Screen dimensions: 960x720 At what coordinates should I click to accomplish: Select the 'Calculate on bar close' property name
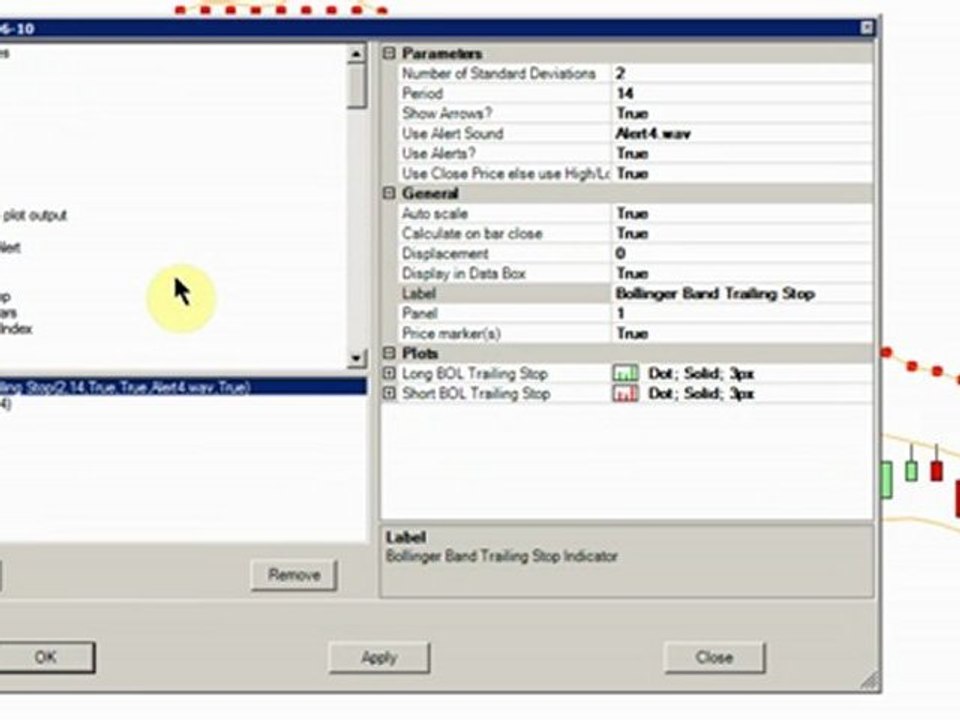(472, 233)
